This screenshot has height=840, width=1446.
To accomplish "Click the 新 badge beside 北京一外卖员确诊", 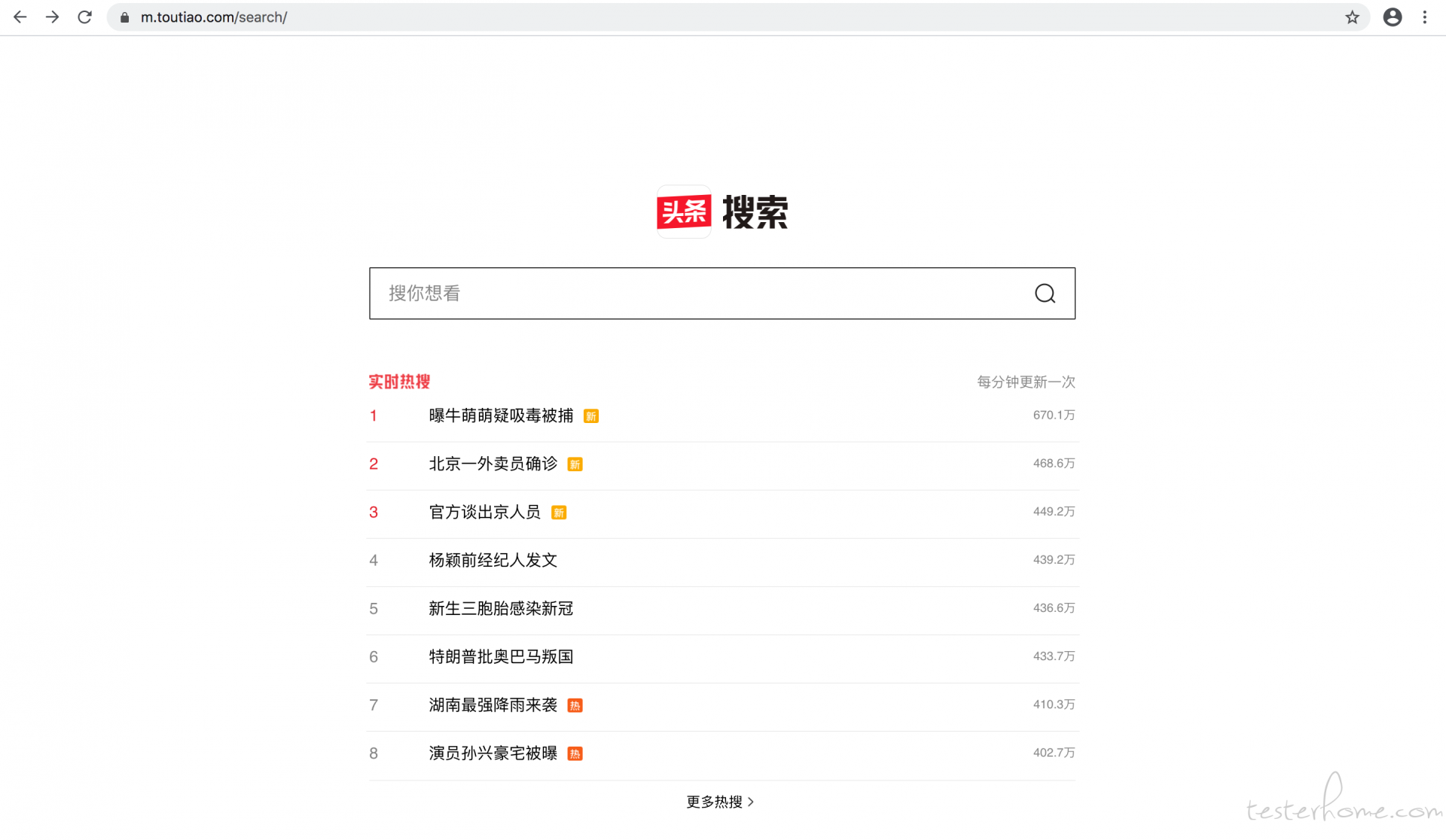I will click(x=575, y=464).
